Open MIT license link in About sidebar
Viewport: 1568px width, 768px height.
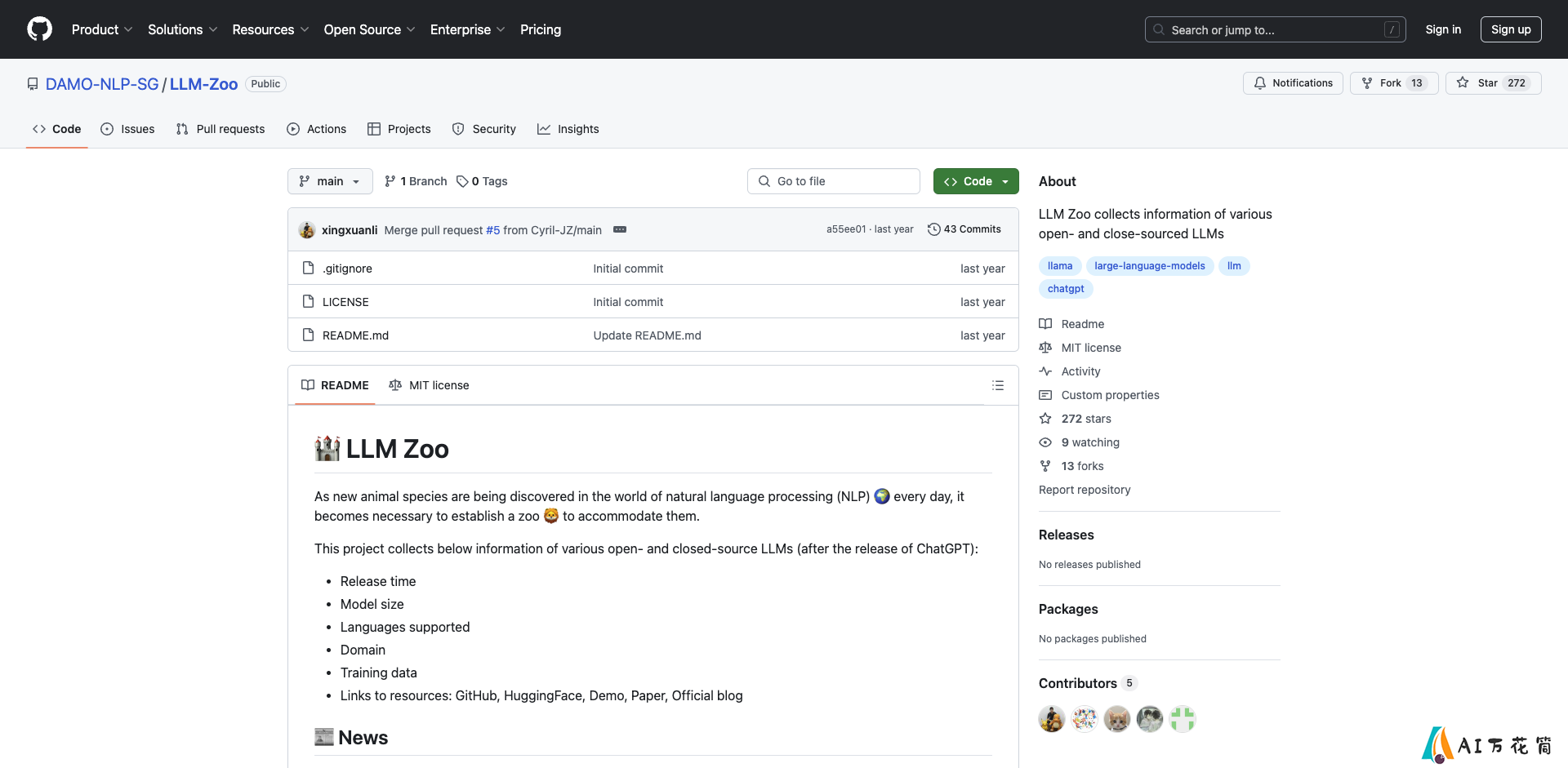point(1080,348)
